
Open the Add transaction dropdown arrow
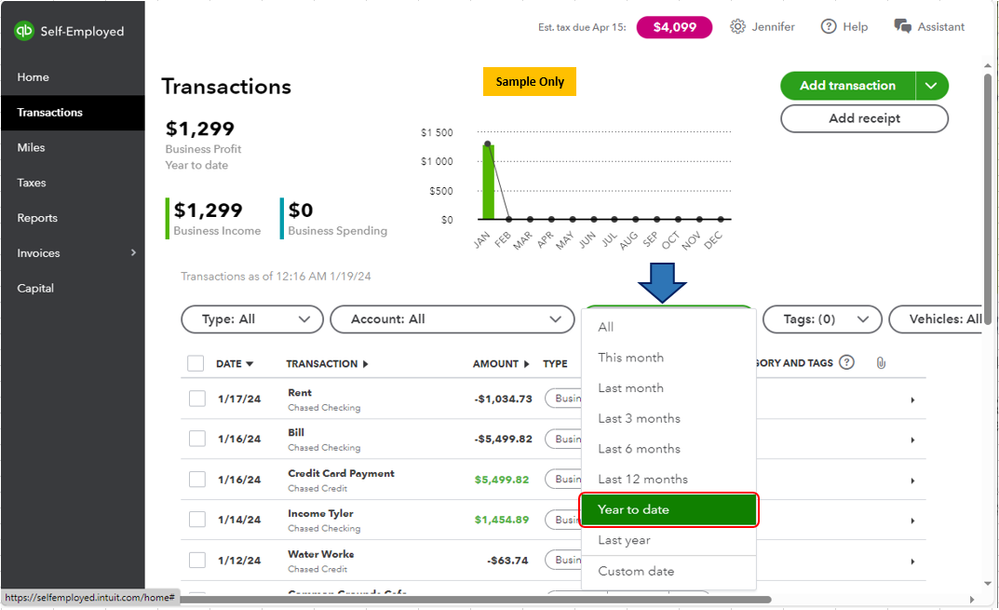coord(931,86)
